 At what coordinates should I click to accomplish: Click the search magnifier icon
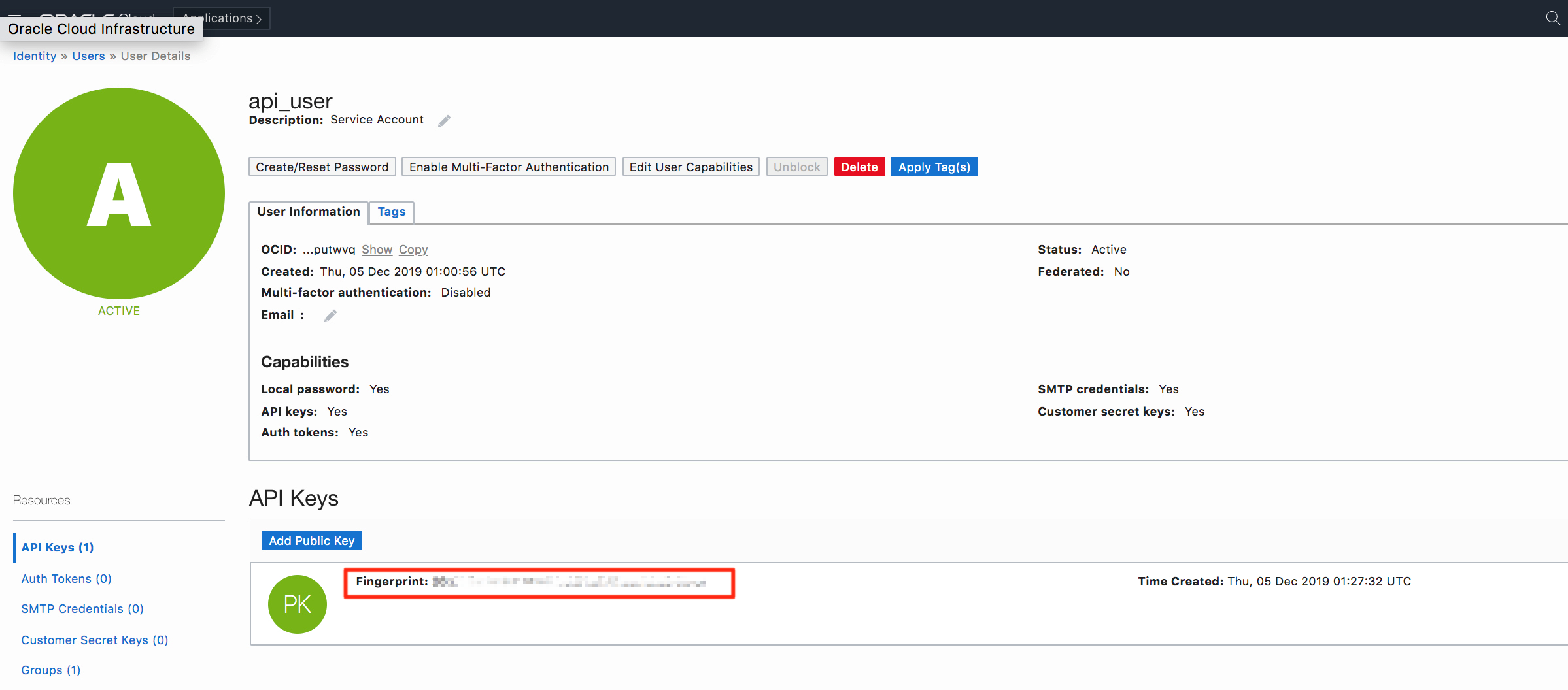coord(1552,18)
